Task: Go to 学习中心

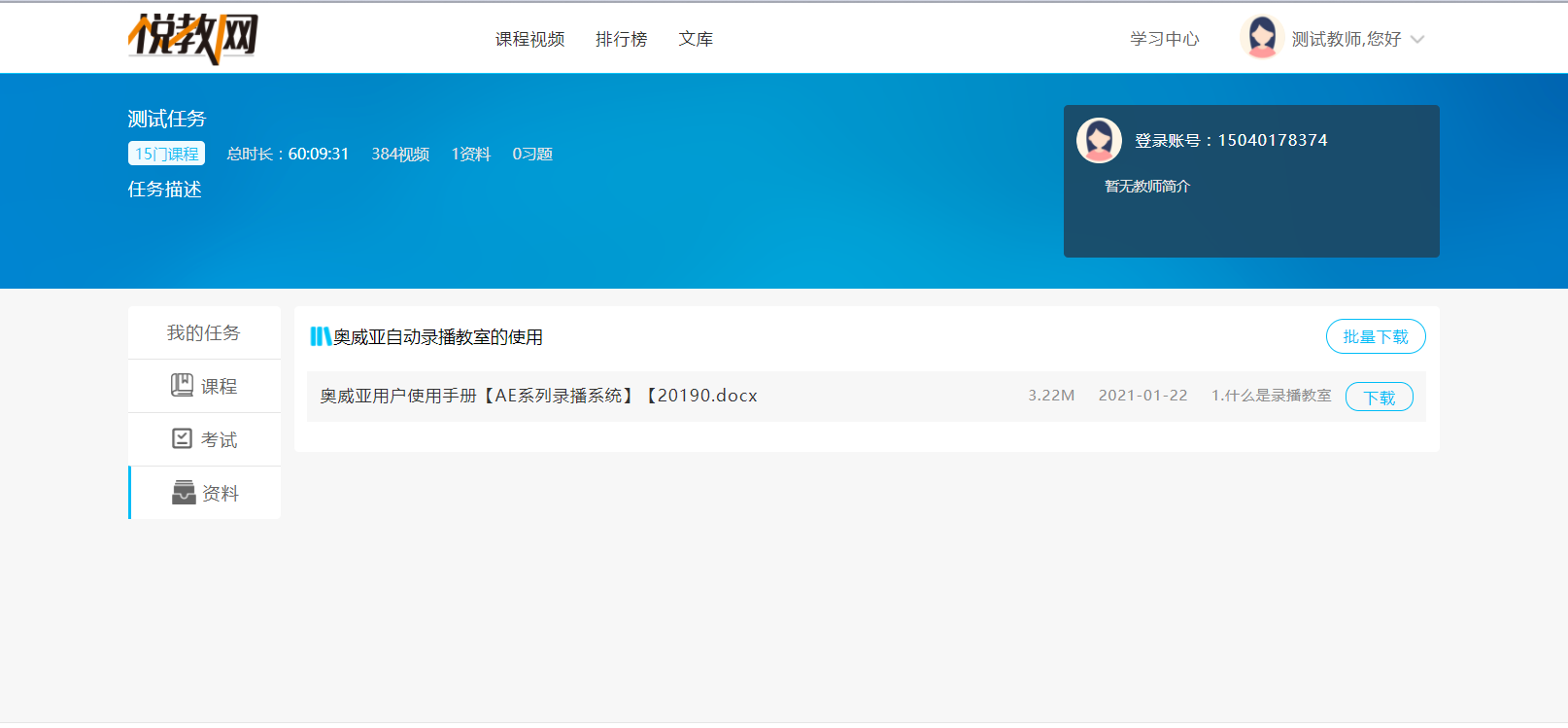Action: point(1164,39)
